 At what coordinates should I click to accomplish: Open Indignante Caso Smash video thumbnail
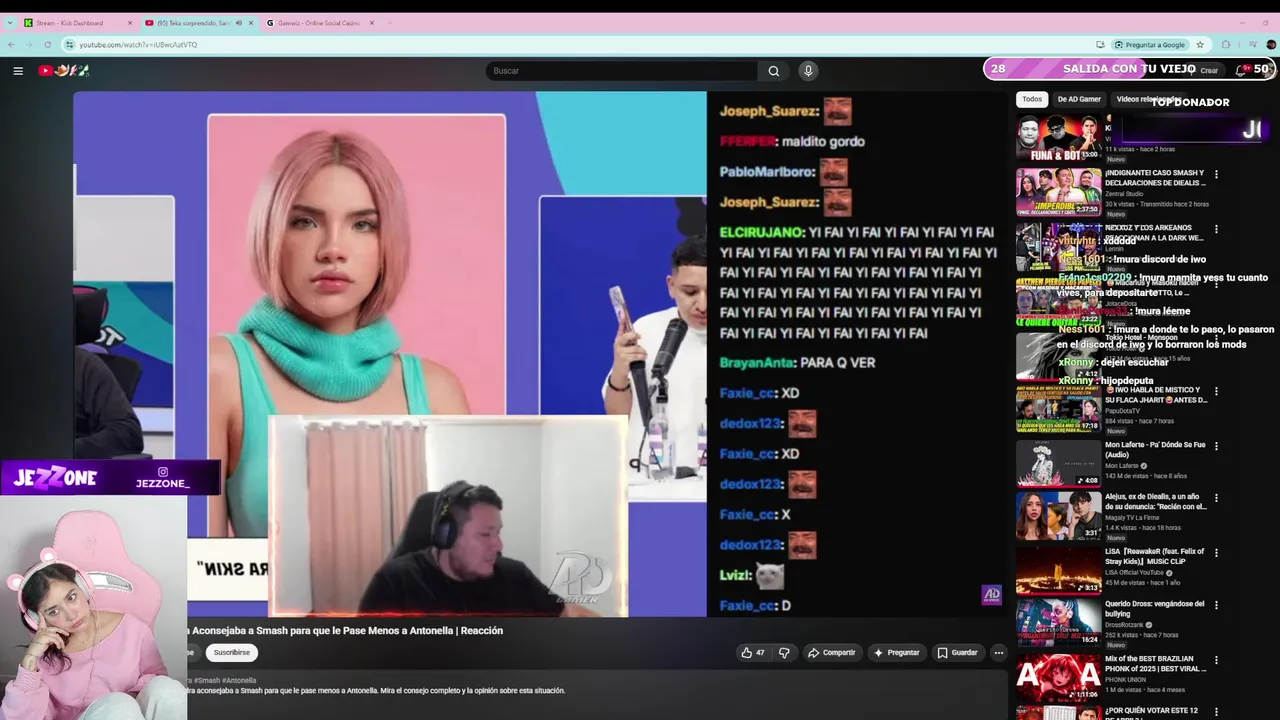coord(1058,192)
